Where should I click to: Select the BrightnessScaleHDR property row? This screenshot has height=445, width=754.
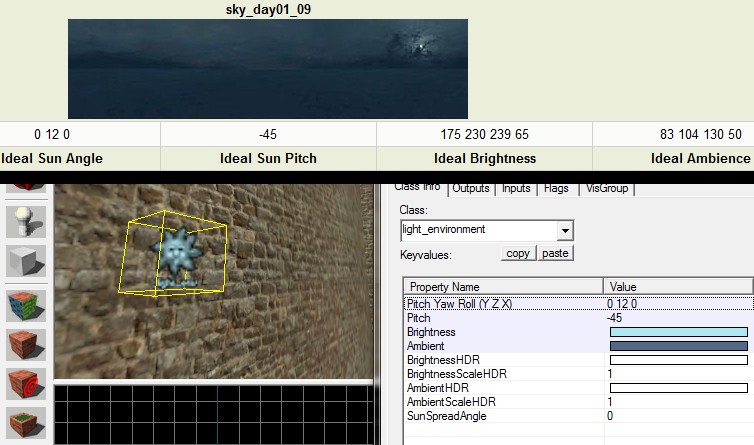pos(578,374)
